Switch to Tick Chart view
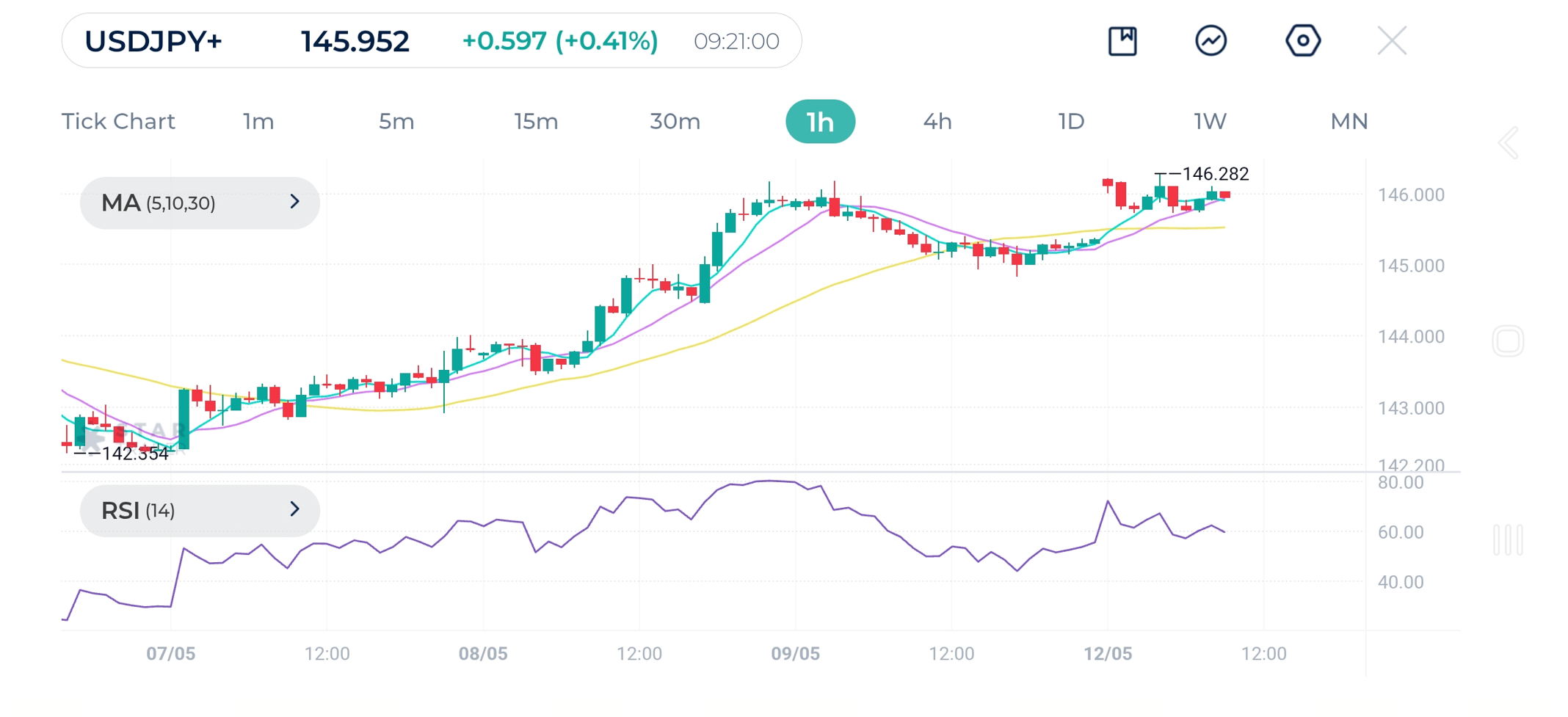Screen dimensions: 1568x717 coord(118,121)
